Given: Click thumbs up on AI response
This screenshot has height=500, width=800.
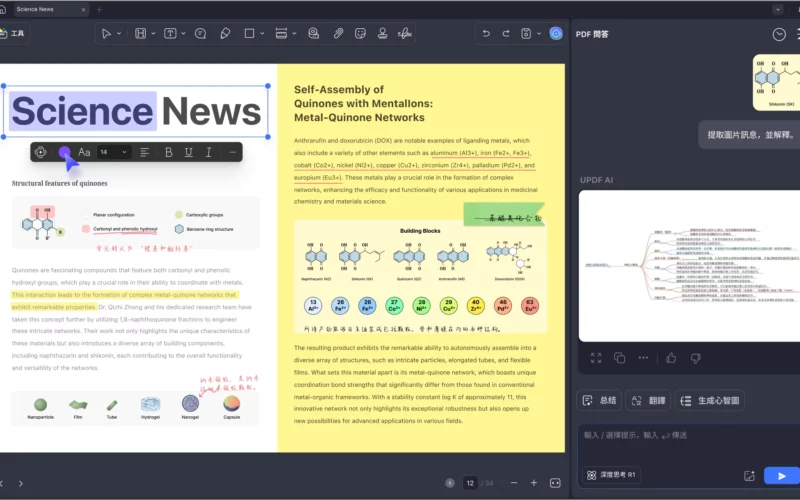Looking at the screenshot, I should (670, 358).
